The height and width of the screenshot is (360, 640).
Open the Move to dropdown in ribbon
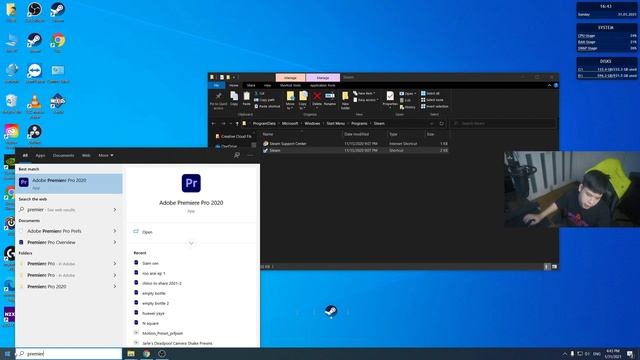(x=290, y=100)
